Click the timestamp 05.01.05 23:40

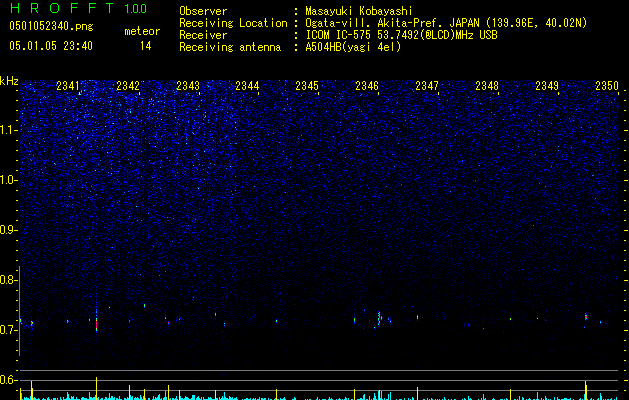click(x=51, y=46)
